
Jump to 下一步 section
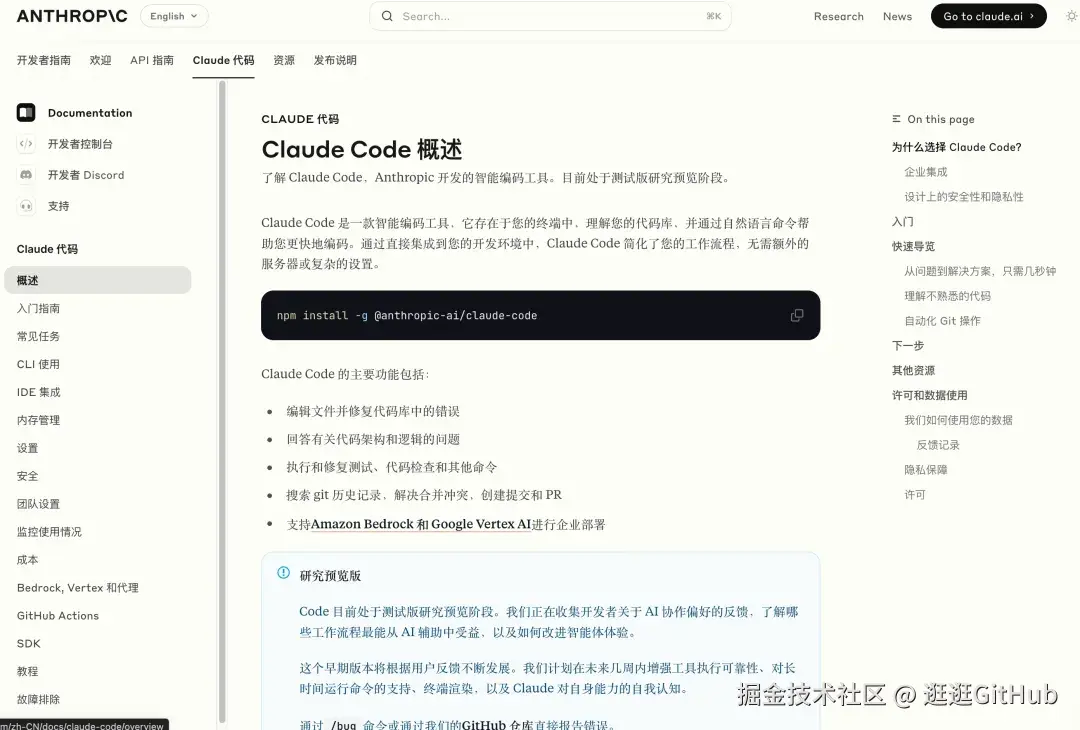pyautogui.click(x=908, y=346)
